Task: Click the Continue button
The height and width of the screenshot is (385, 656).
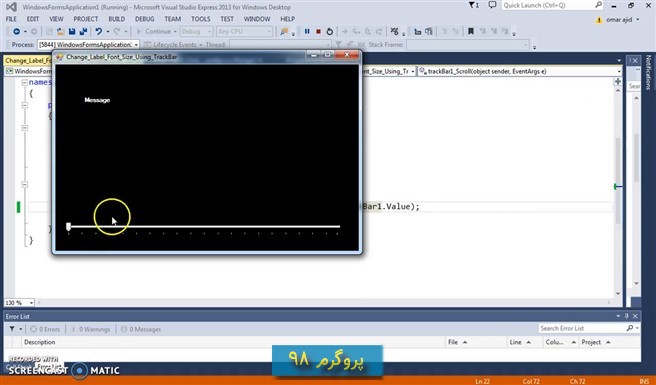Action: pos(155,31)
